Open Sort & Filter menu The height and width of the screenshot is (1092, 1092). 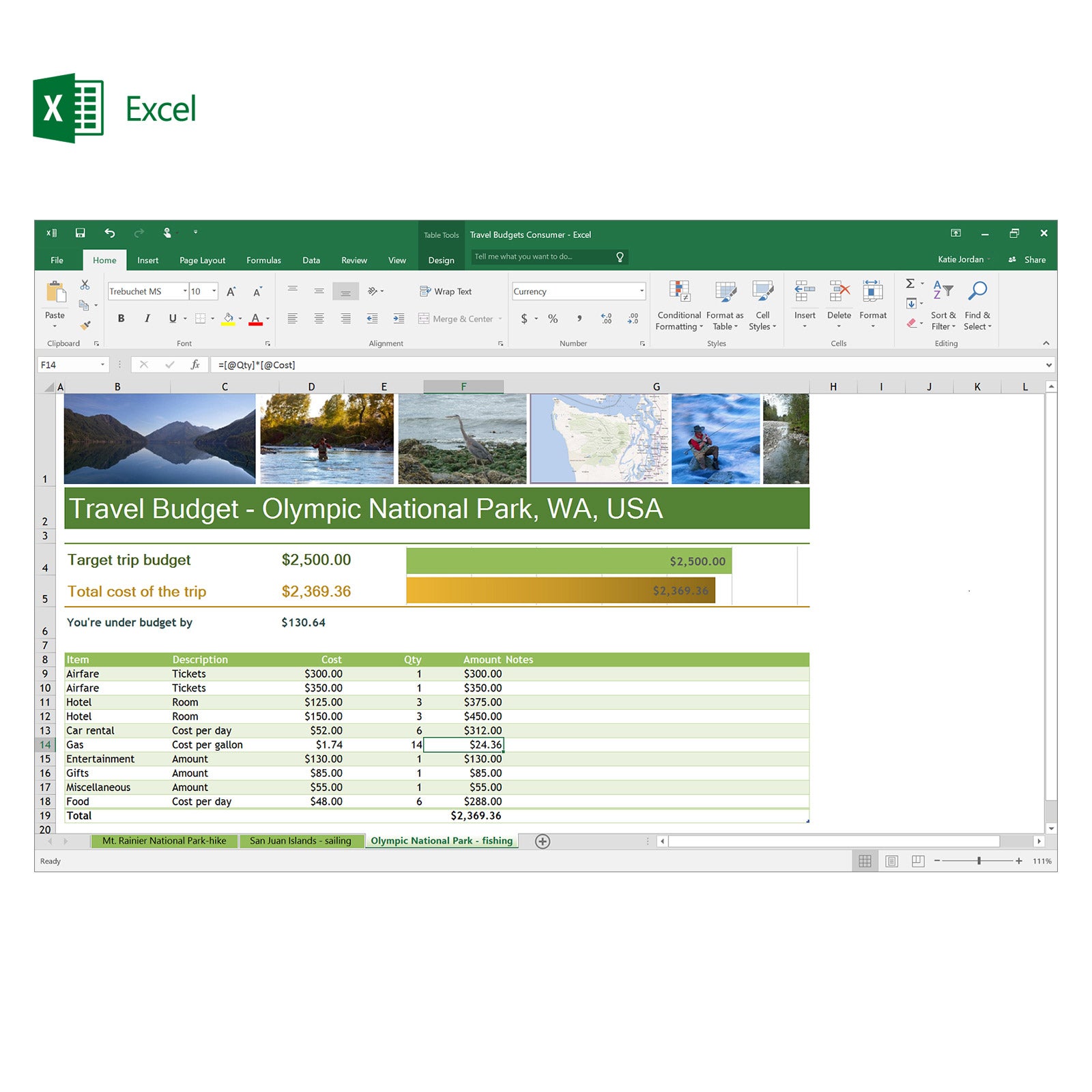[x=943, y=306]
